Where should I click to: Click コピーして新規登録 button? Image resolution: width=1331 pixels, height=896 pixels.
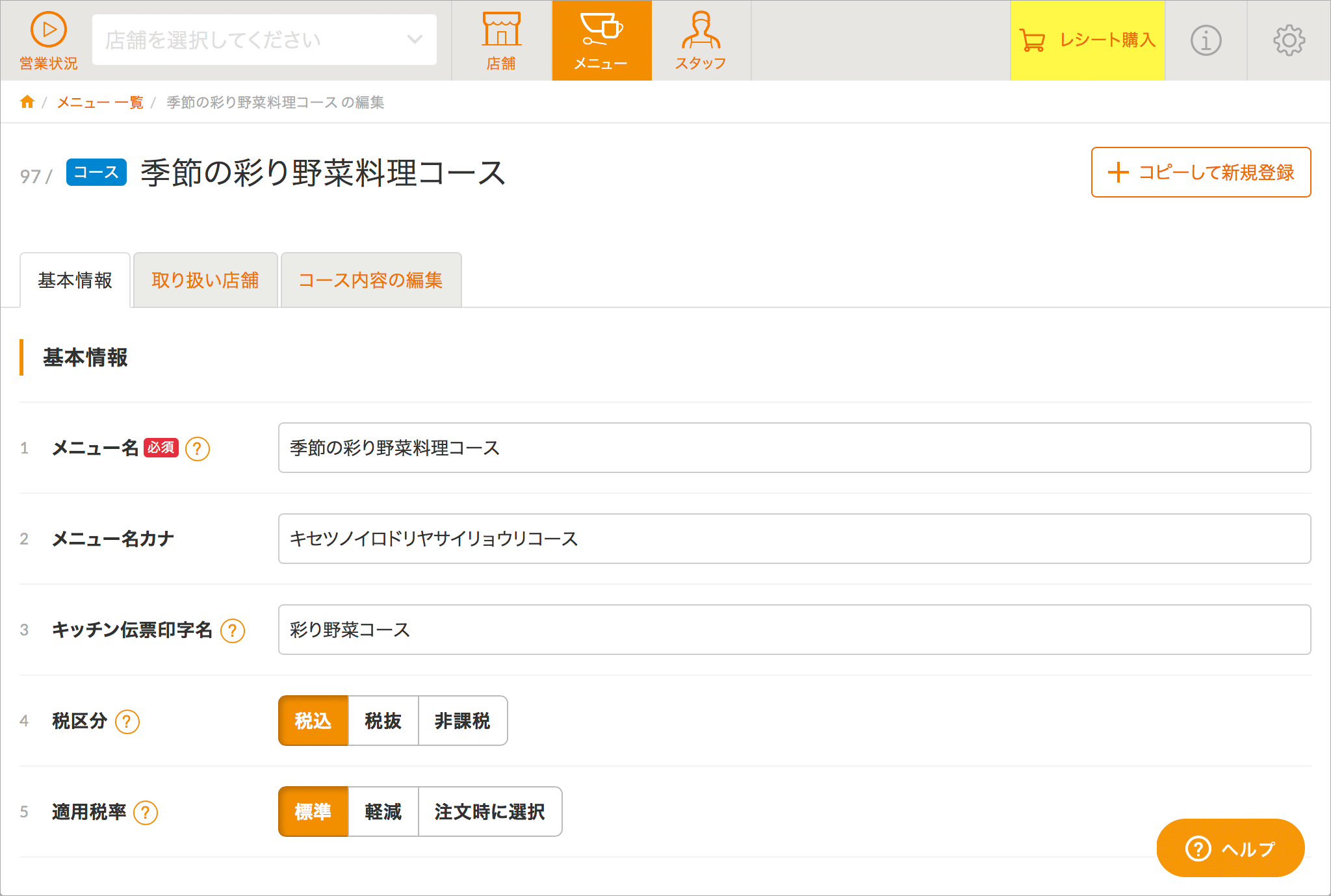(1201, 173)
